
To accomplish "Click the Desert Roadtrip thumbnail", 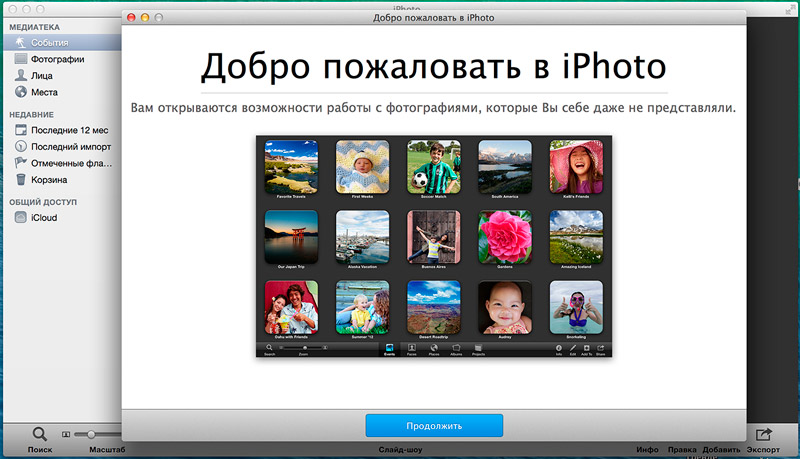I will click(x=434, y=307).
